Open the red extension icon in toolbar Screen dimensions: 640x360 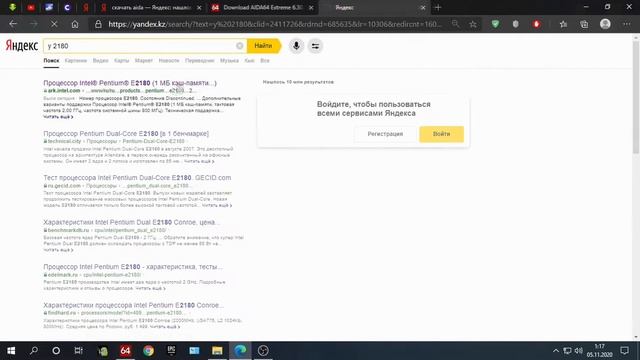pos(536,24)
